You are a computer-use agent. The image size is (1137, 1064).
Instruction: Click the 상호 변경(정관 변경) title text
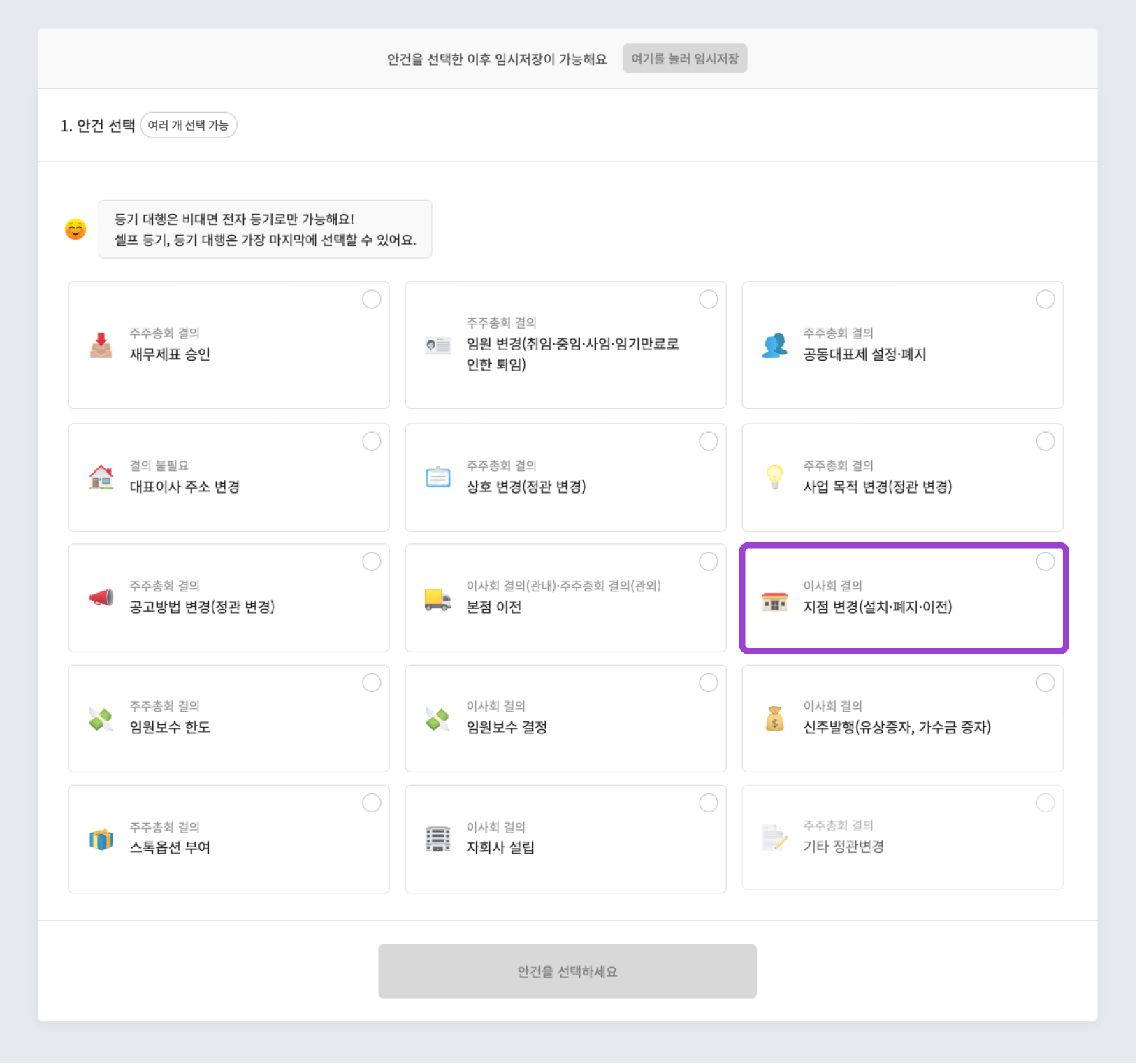pyautogui.click(x=526, y=487)
